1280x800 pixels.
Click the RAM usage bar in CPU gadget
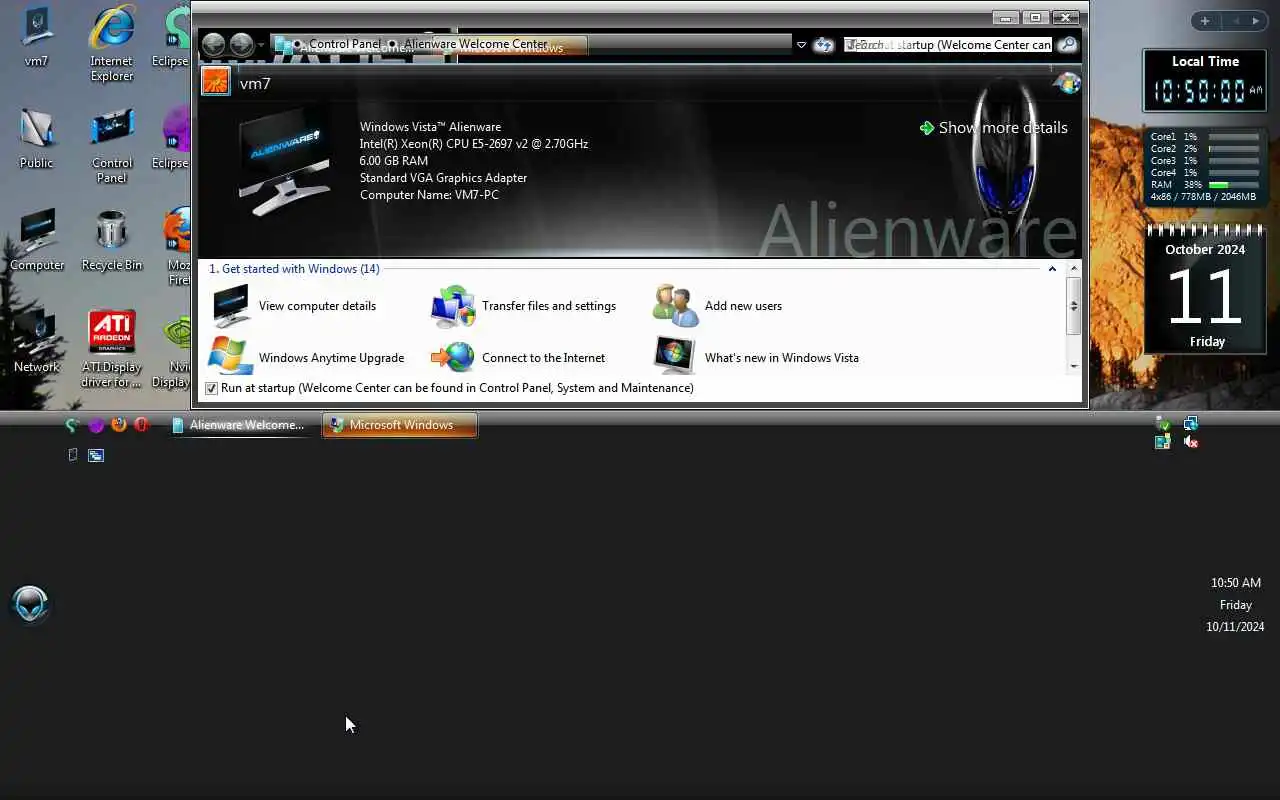coord(1233,185)
